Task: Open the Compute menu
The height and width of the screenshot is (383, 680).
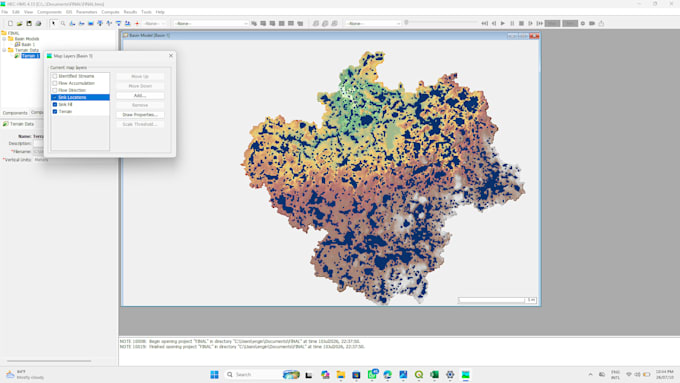Action: (x=110, y=12)
